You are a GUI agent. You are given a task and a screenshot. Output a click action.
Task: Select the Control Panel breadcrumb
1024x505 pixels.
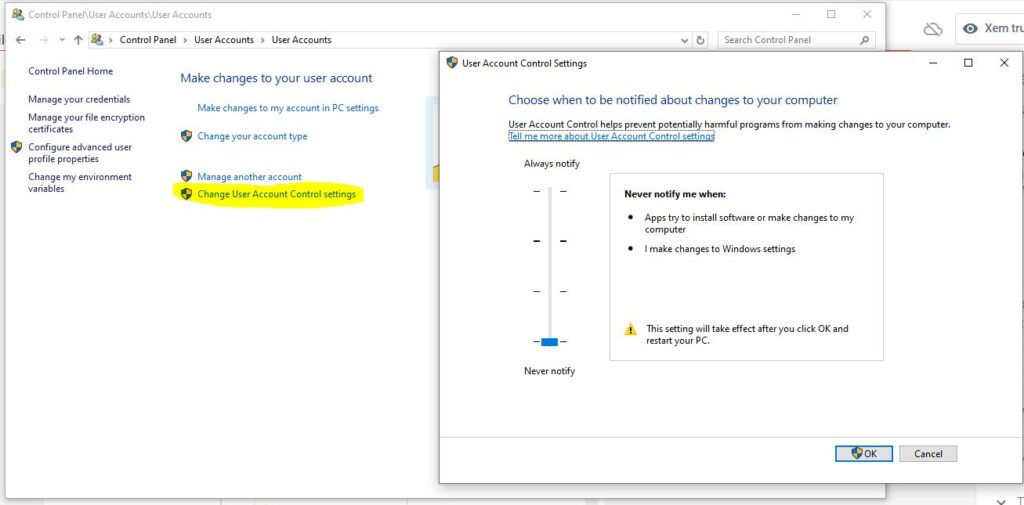pos(148,40)
